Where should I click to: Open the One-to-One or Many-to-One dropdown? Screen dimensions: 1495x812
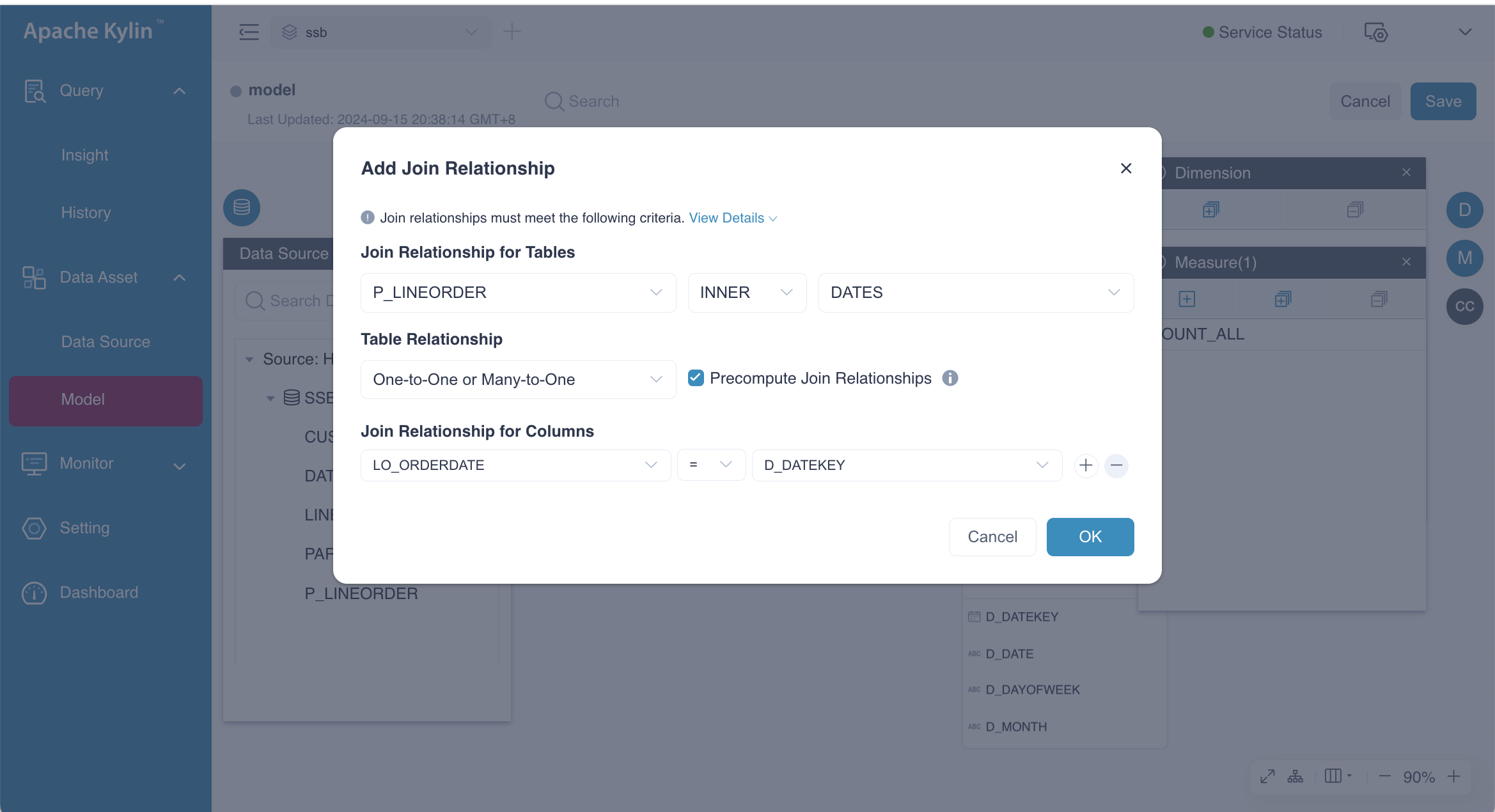(518, 380)
